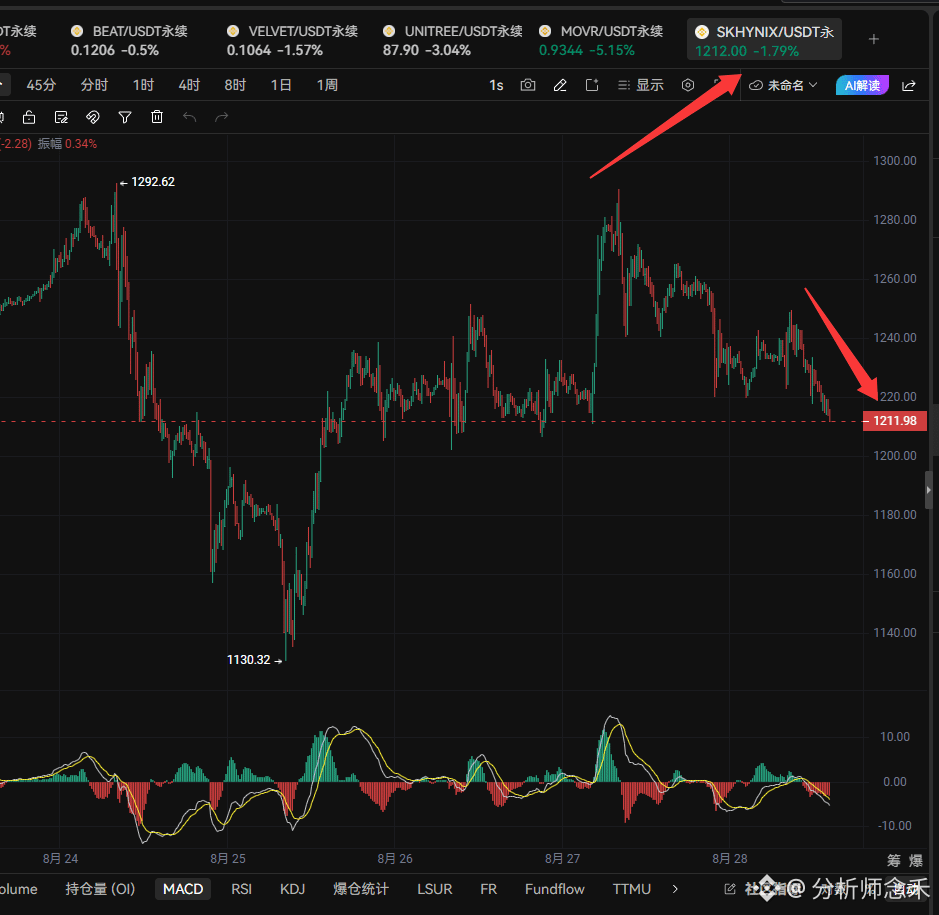Screen dimensions: 939x915
Task: Expand the right side panel arrow
Action: pyautogui.click(x=929, y=490)
